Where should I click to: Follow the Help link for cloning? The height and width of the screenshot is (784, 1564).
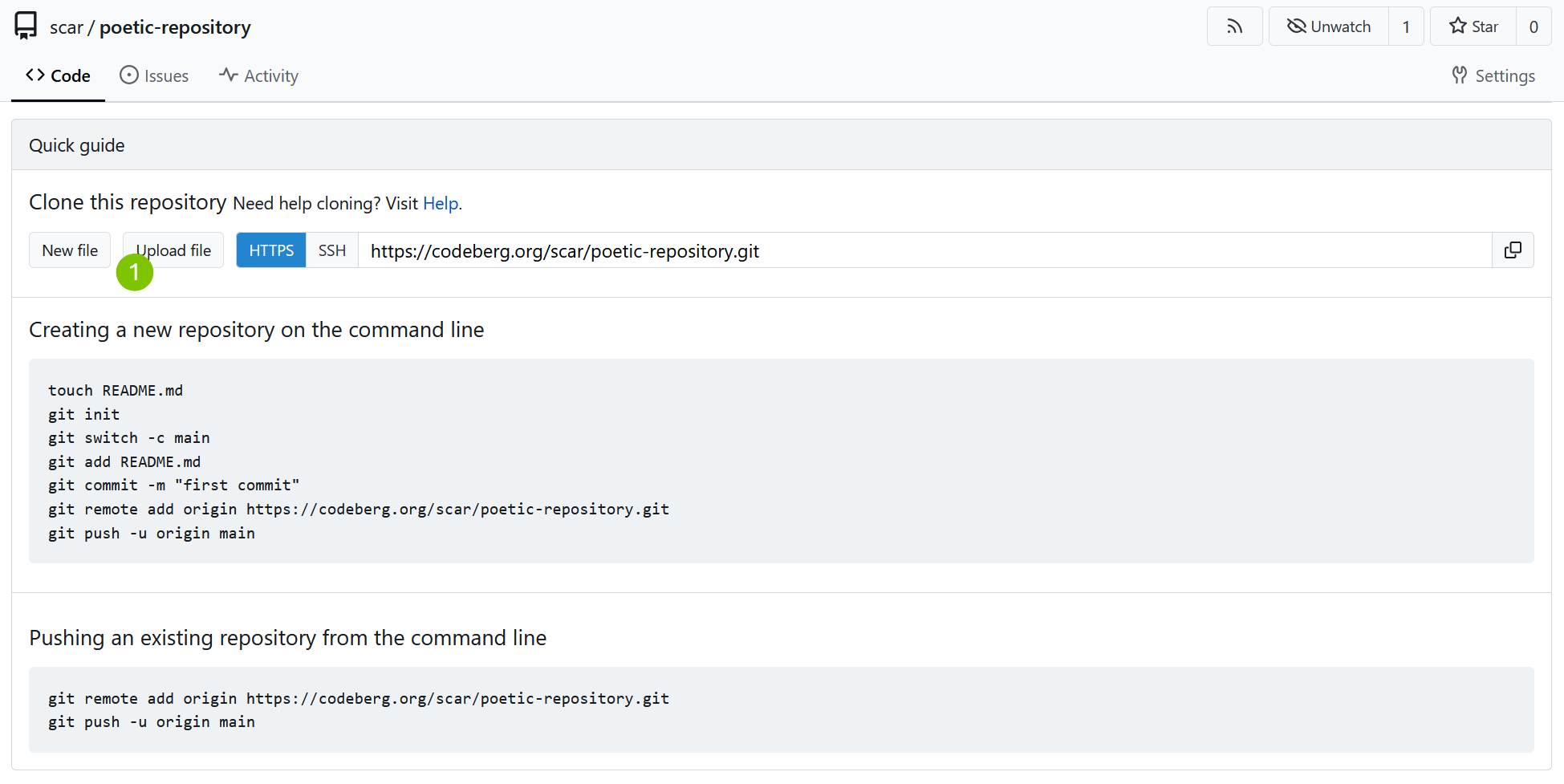coord(441,204)
